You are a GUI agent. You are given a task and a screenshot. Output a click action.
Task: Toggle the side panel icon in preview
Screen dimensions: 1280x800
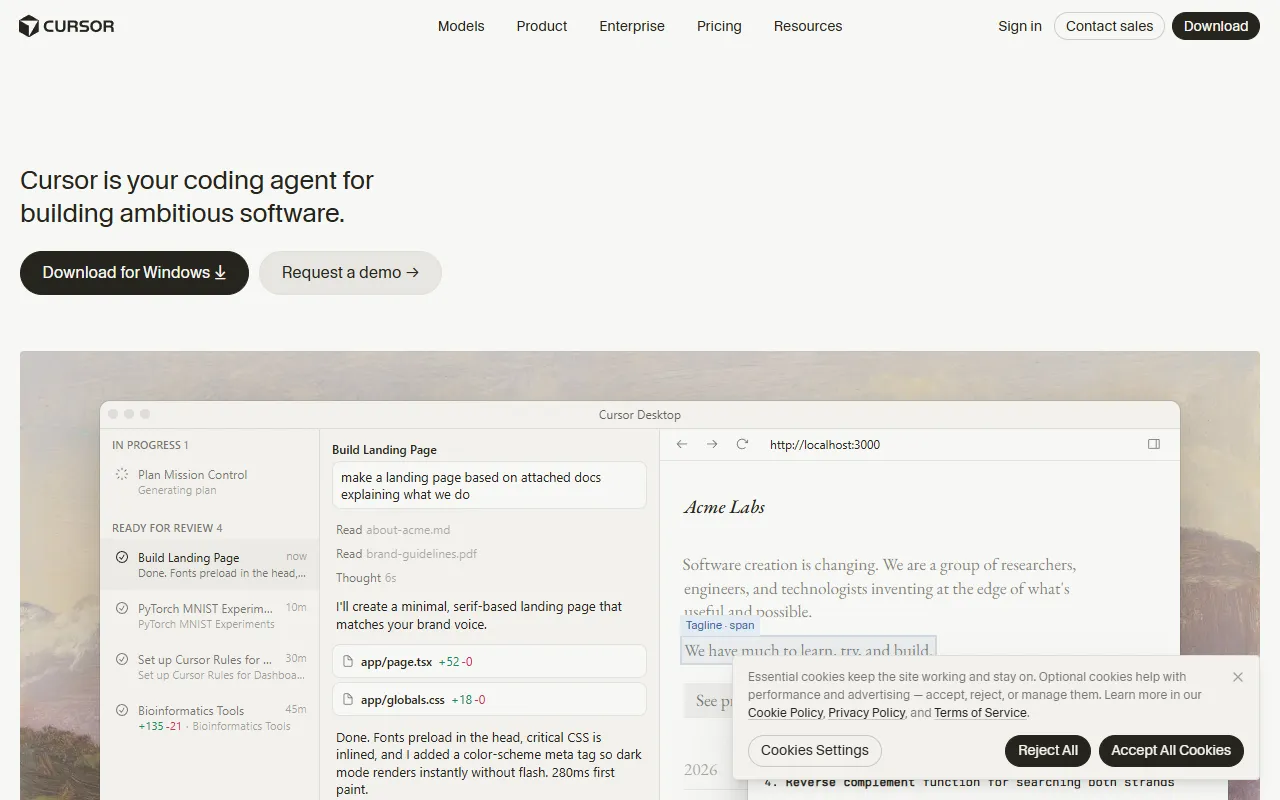pyautogui.click(x=1154, y=444)
